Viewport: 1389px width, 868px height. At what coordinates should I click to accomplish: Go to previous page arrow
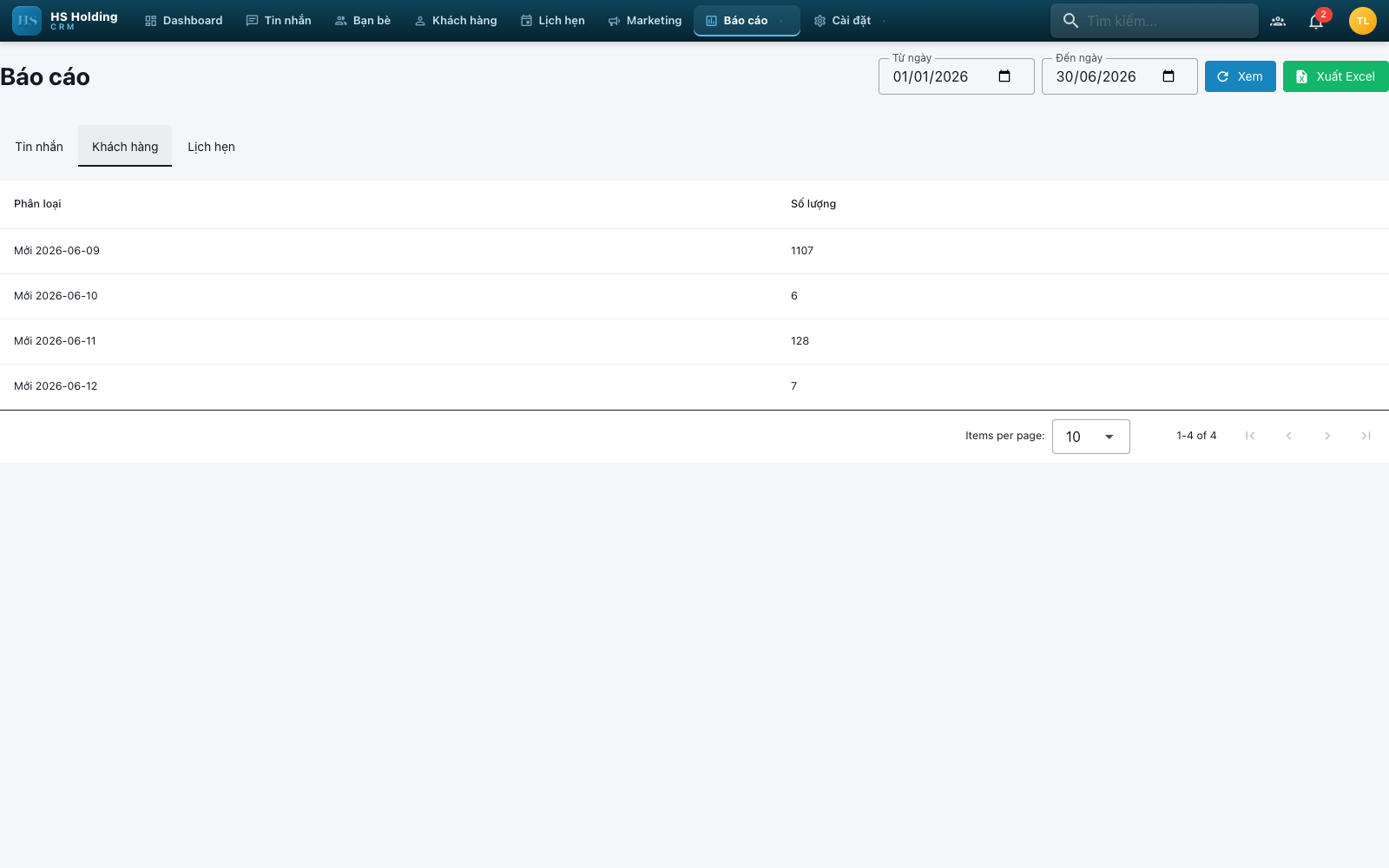pyautogui.click(x=1288, y=436)
